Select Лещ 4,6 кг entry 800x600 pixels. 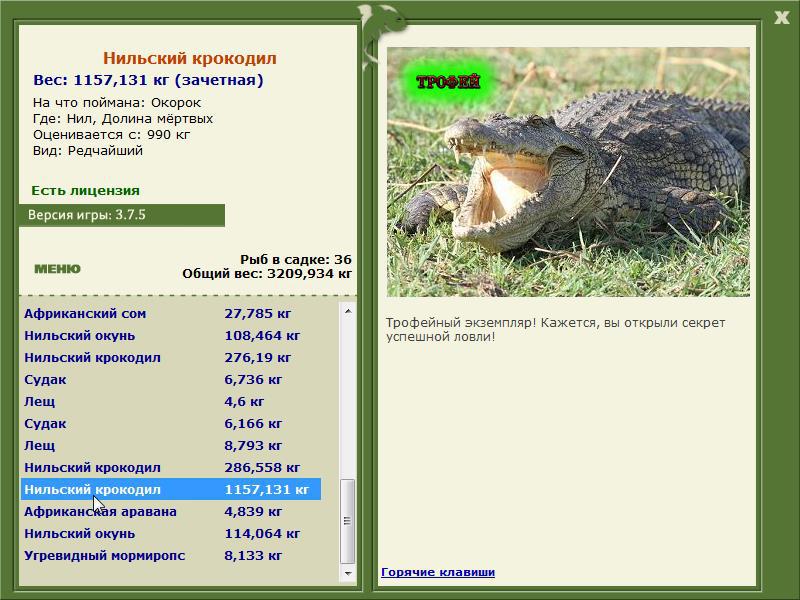coord(171,401)
